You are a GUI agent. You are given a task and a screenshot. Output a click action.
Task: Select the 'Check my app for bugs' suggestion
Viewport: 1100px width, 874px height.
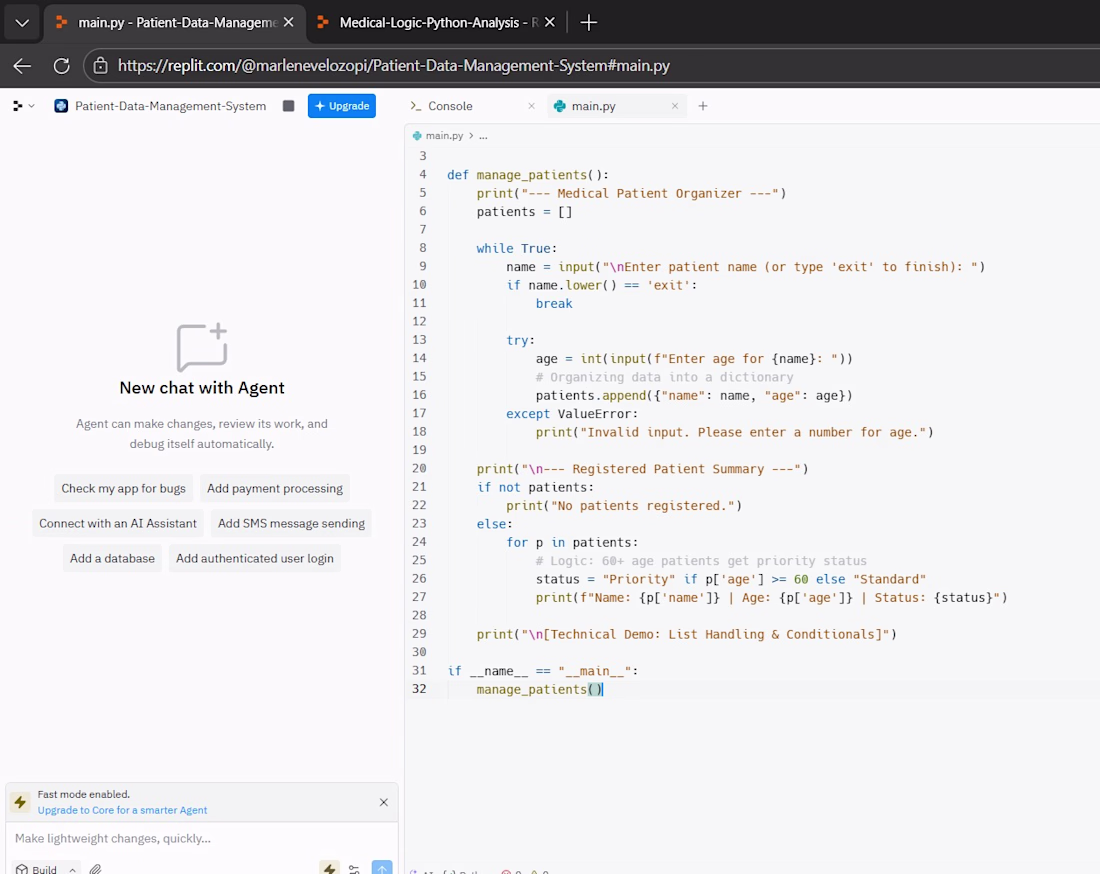pyautogui.click(x=123, y=488)
